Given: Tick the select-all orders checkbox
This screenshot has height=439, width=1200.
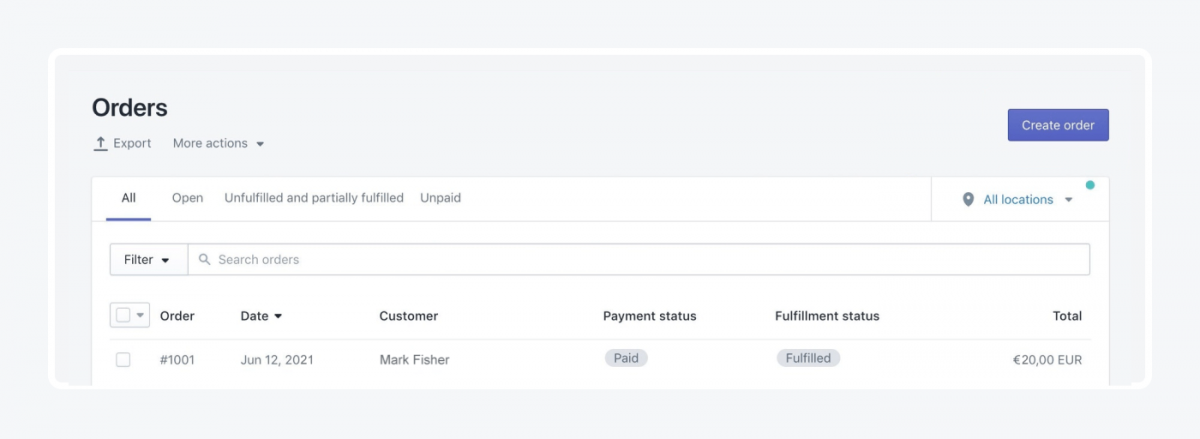Looking at the screenshot, I should pos(123,315).
